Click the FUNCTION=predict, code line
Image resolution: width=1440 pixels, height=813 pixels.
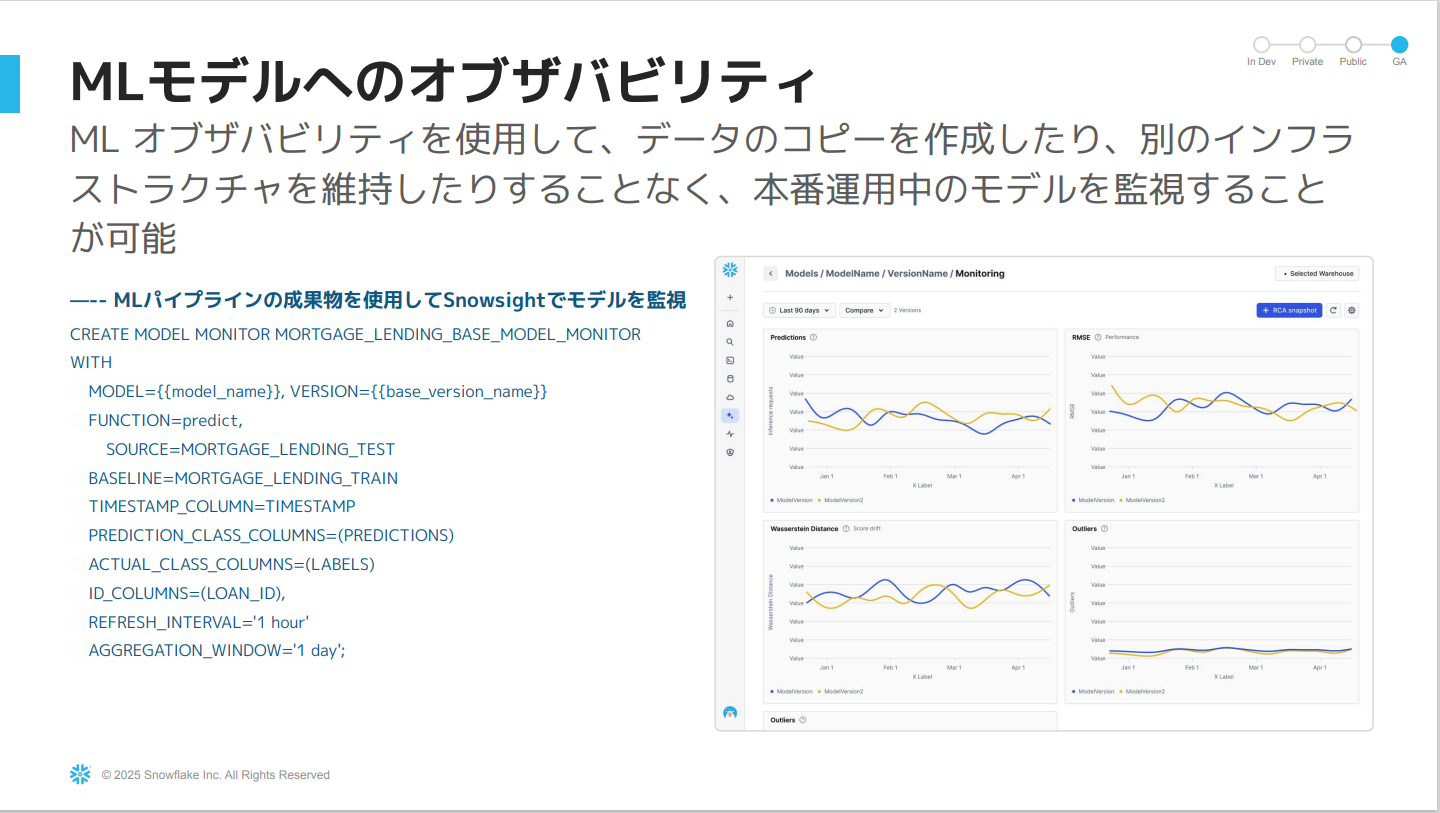[166, 420]
